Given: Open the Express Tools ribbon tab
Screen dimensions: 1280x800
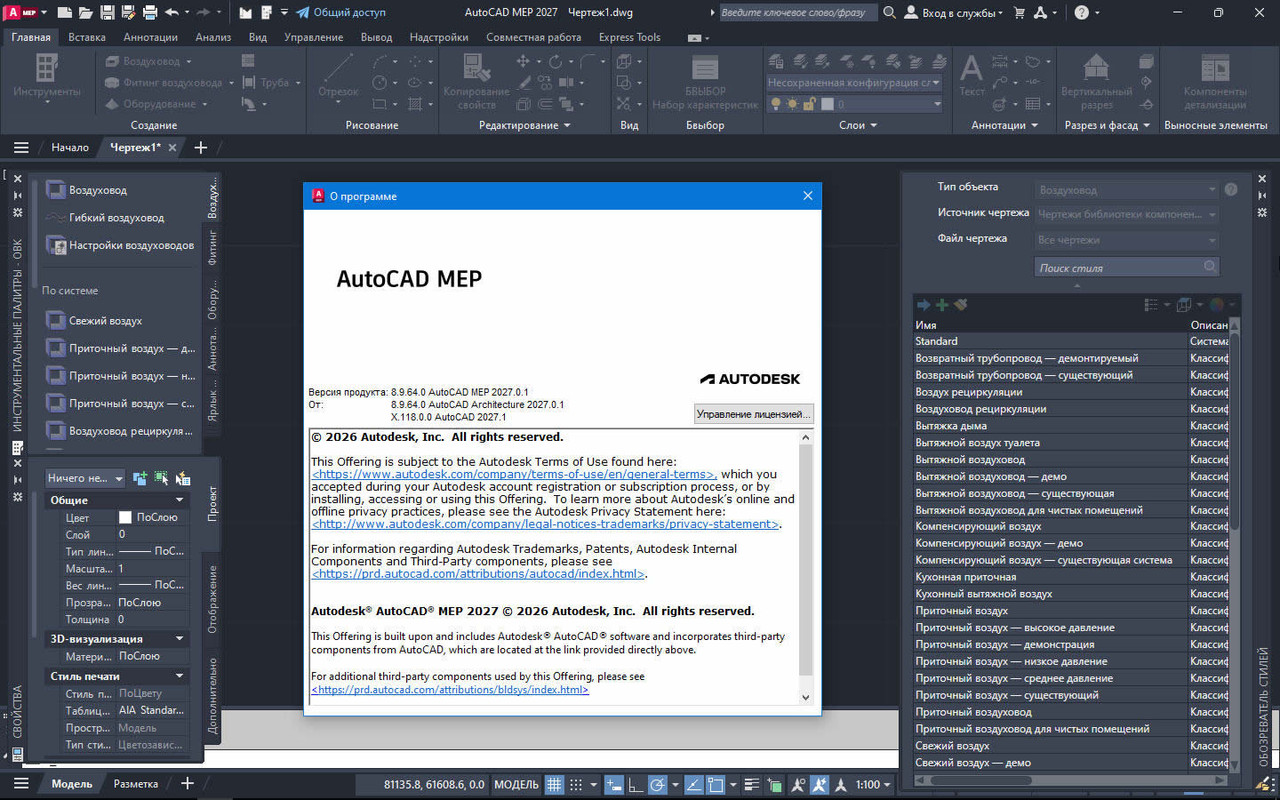Looking at the screenshot, I should 629,37.
